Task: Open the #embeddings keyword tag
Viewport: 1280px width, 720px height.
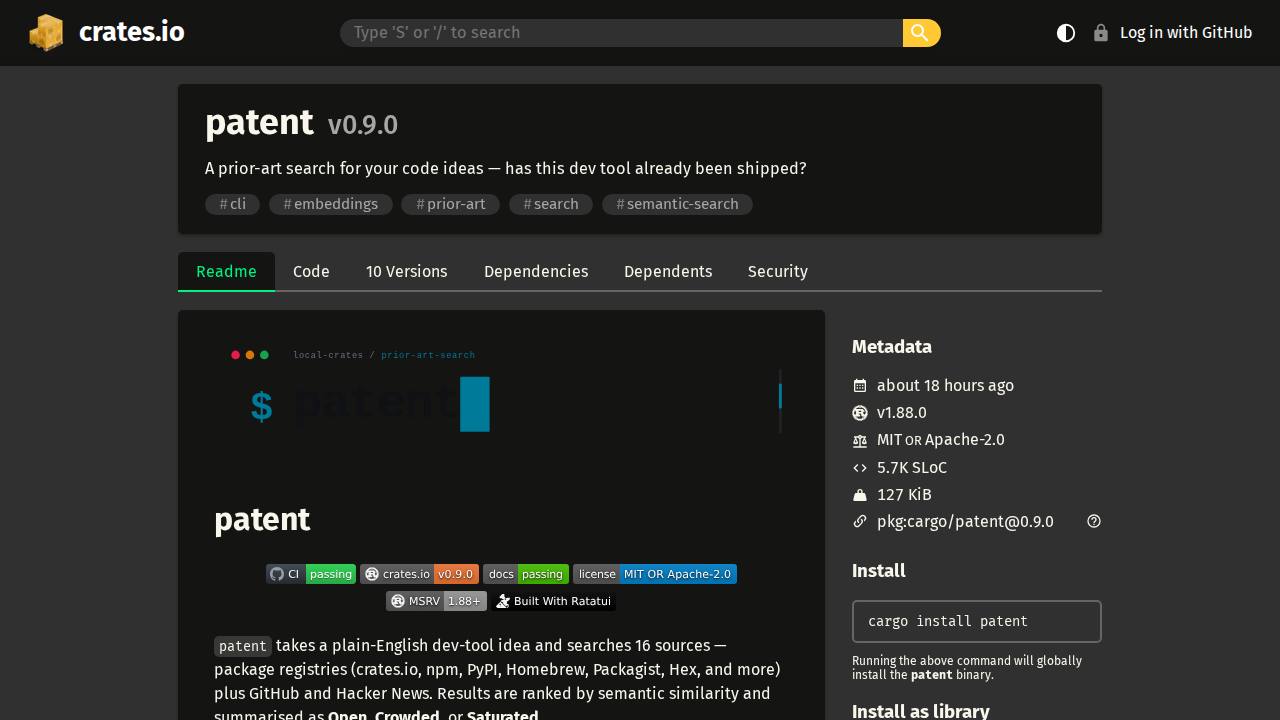Action: pos(330,204)
